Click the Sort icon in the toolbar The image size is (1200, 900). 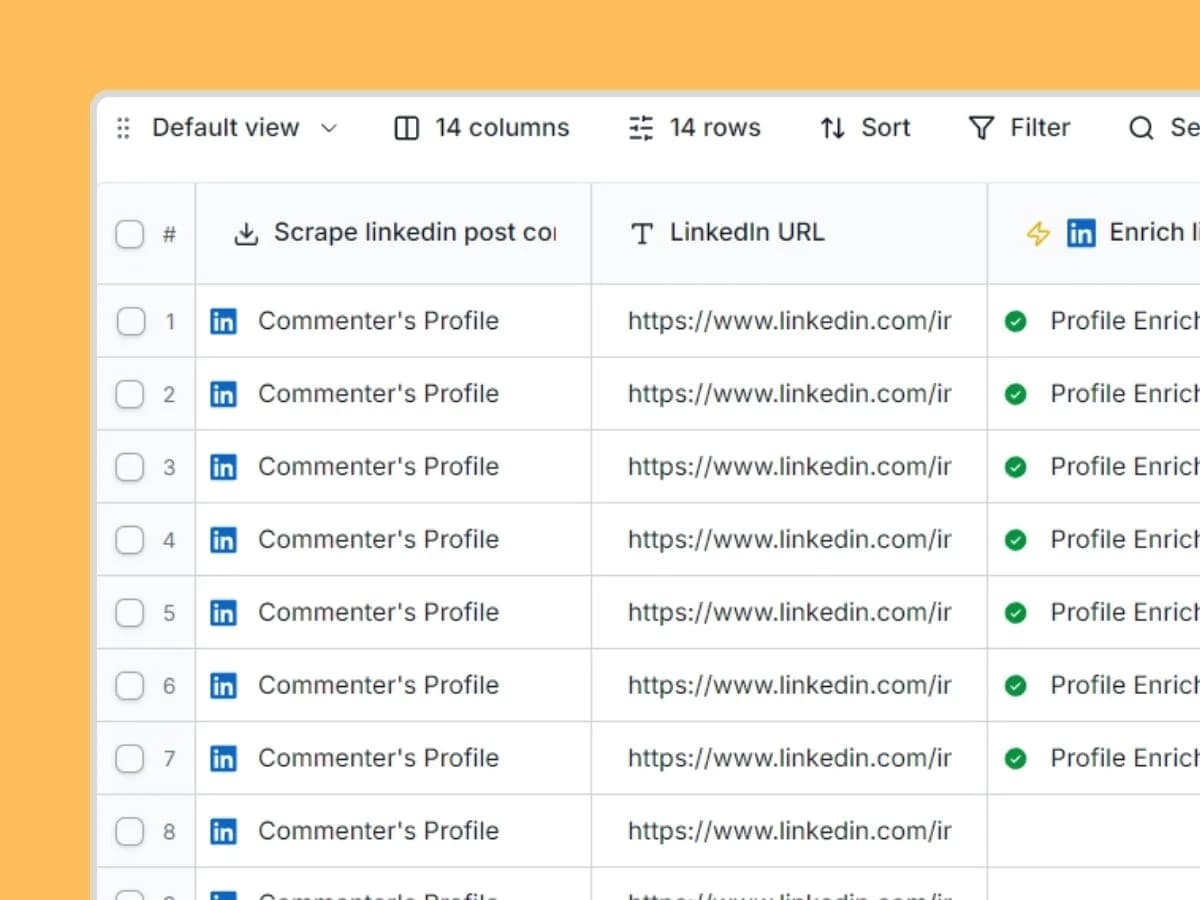coord(833,128)
